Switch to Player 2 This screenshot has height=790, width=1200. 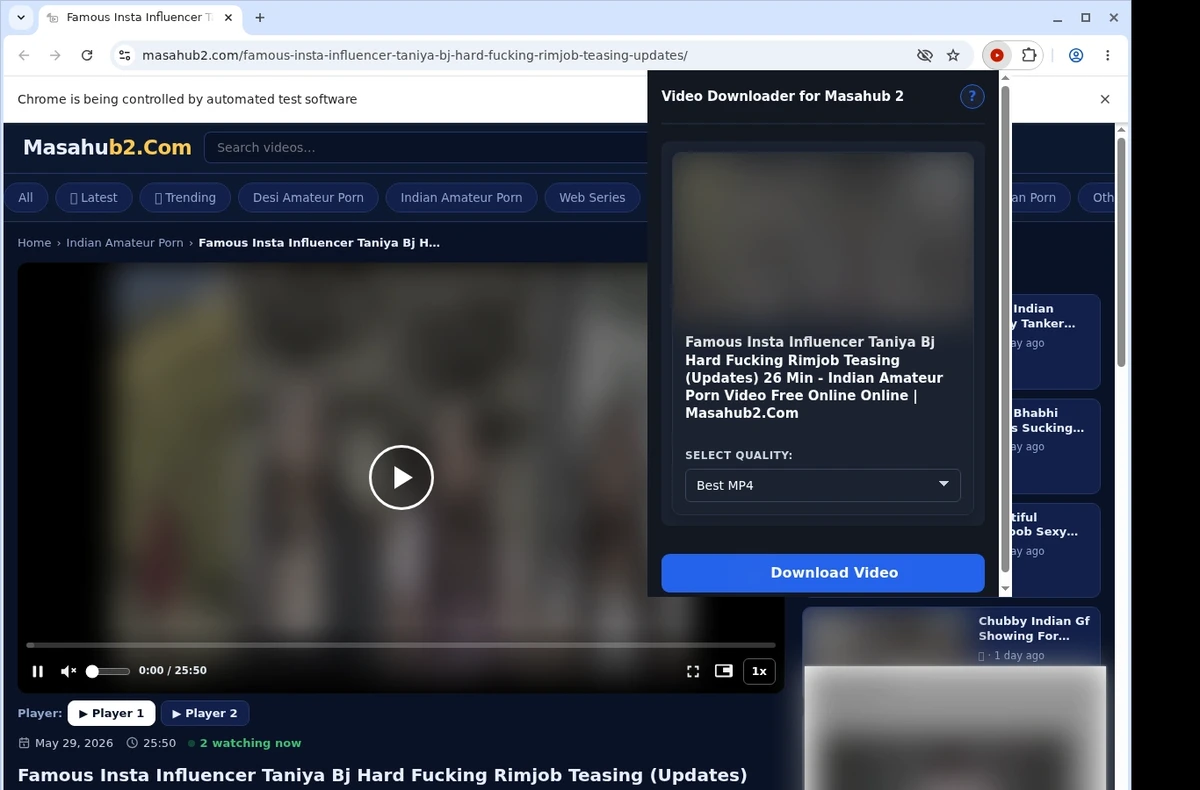(205, 714)
